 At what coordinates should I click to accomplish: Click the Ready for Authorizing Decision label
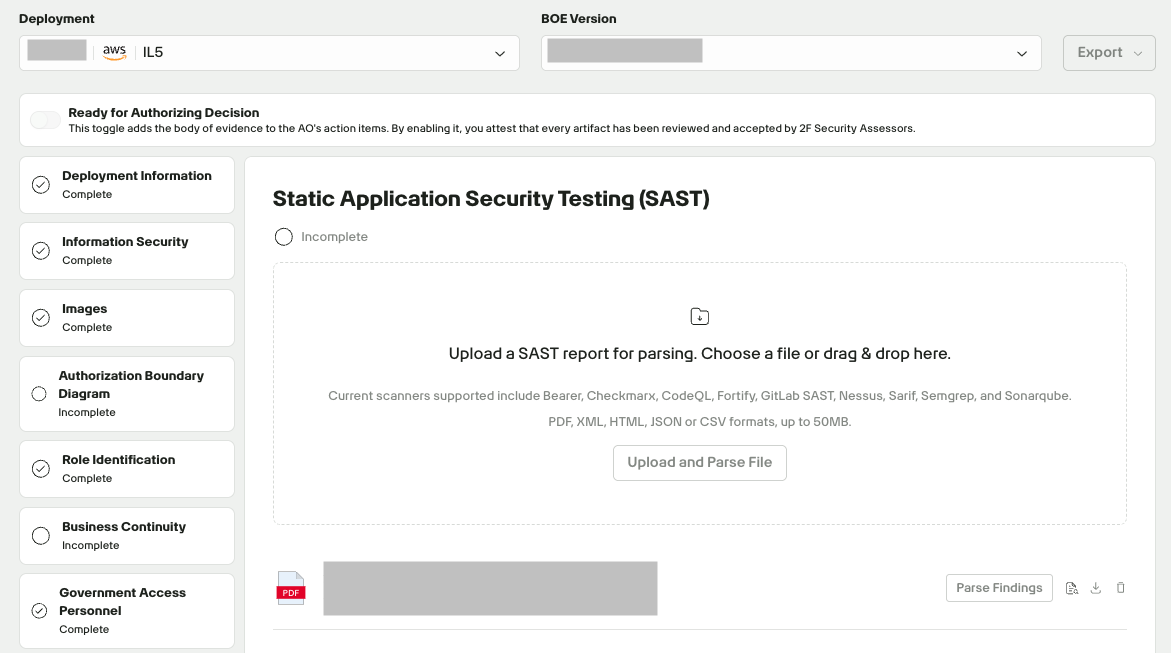[164, 113]
